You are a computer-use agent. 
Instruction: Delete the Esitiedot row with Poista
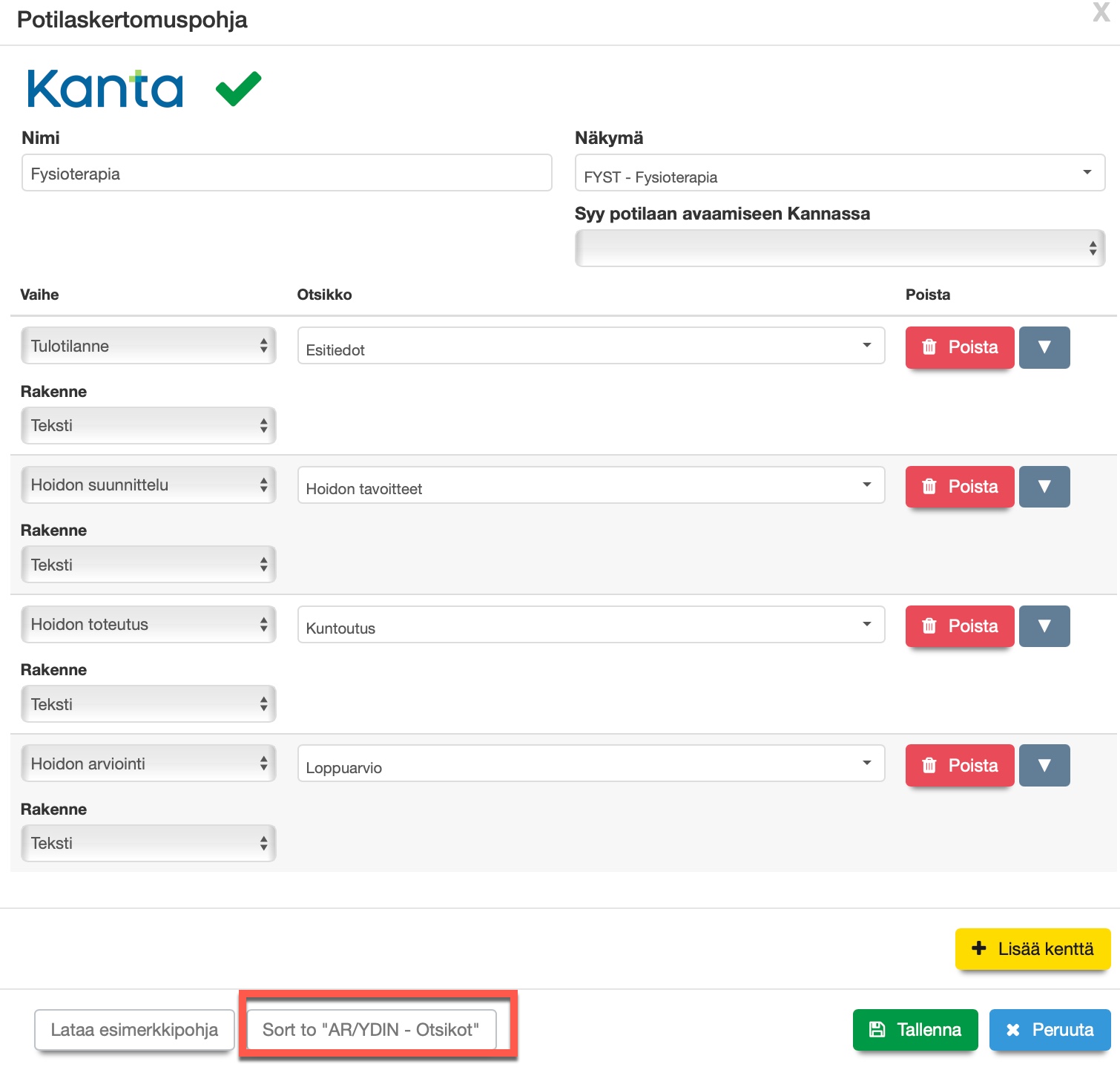[959, 347]
